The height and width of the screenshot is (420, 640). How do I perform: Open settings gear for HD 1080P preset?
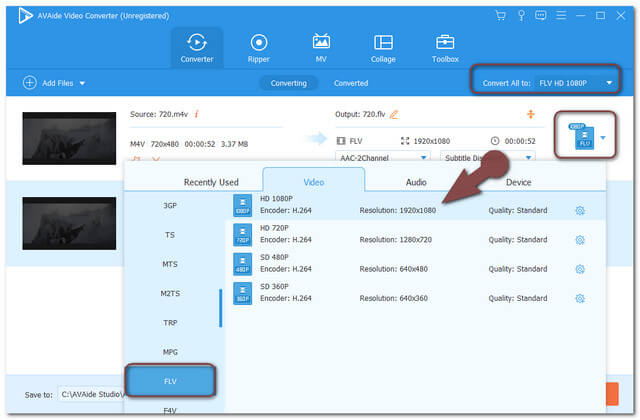pyautogui.click(x=580, y=211)
